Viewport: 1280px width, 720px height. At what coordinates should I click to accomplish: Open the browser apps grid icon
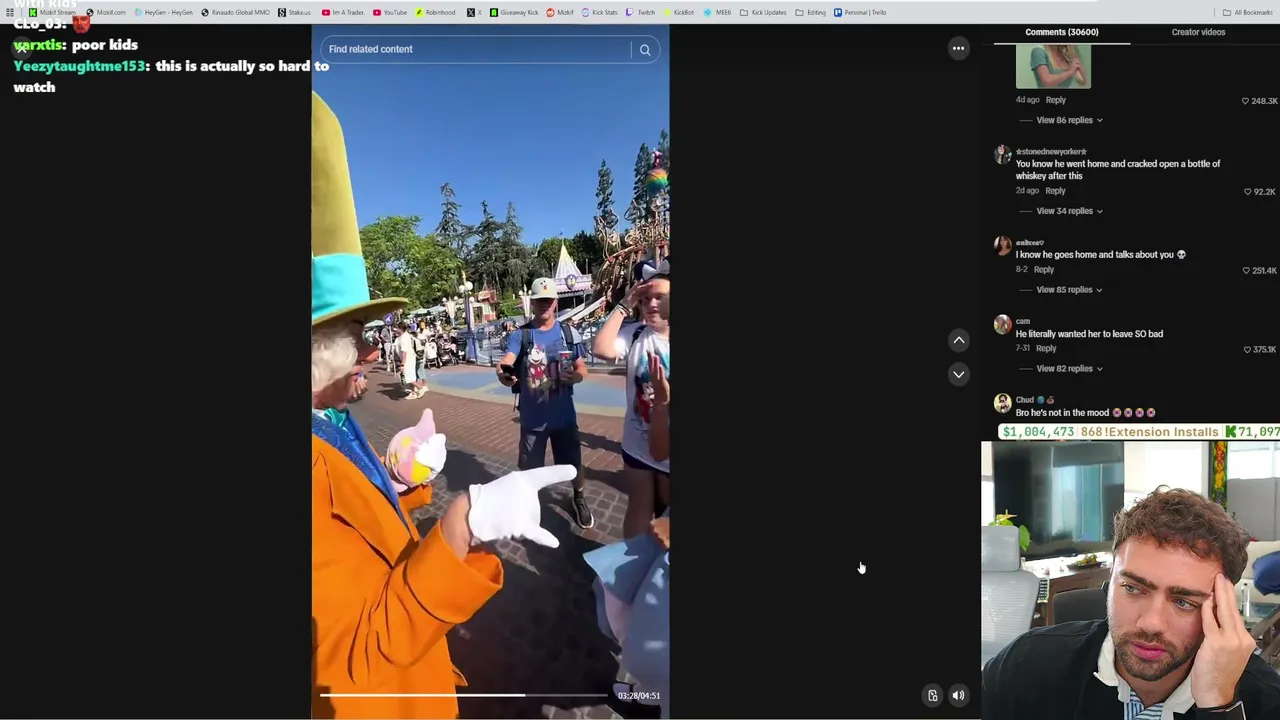coord(9,12)
